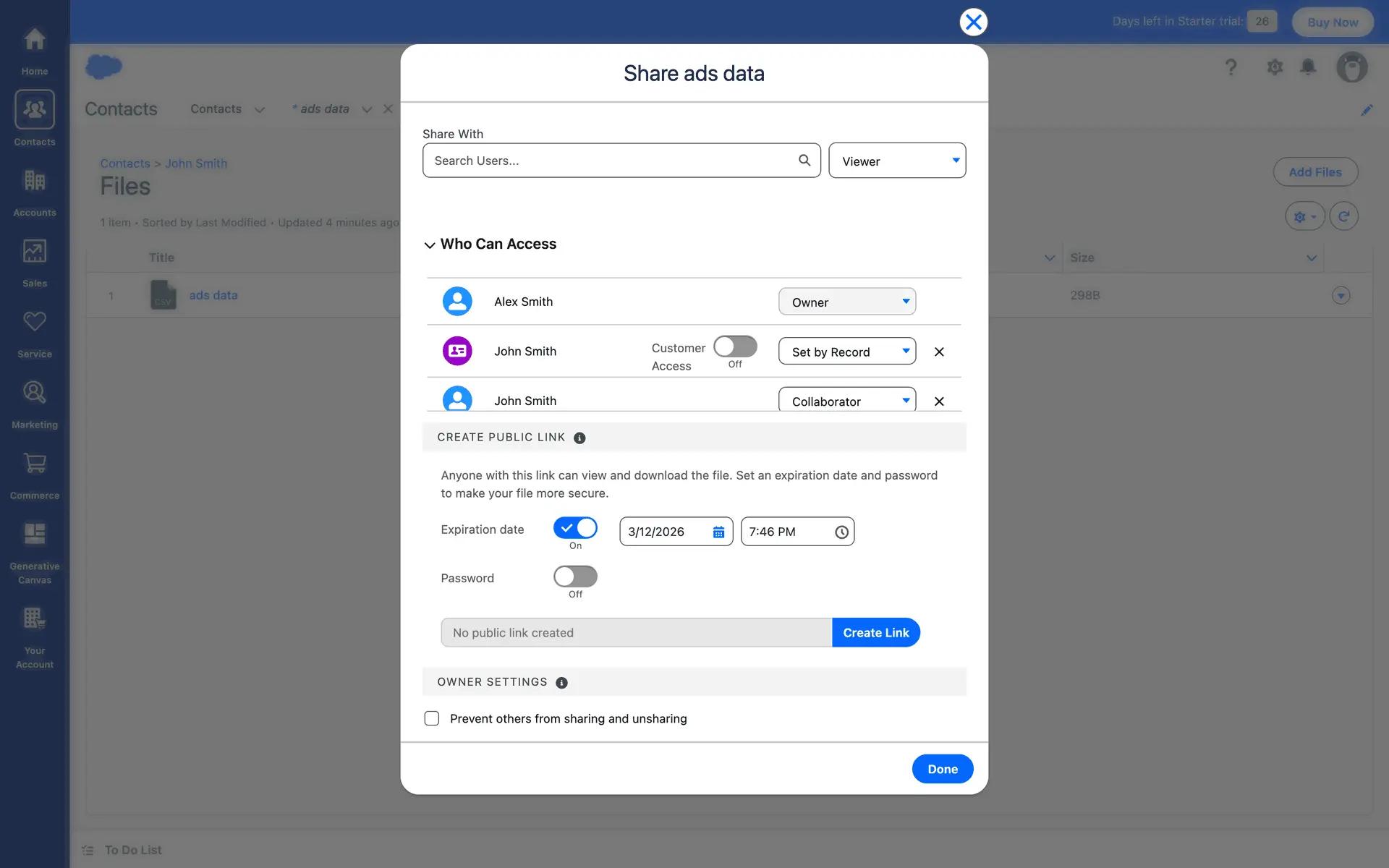Remove the John Smith Set by Record entry
Screen dimensions: 1389x868
click(939, 352)
